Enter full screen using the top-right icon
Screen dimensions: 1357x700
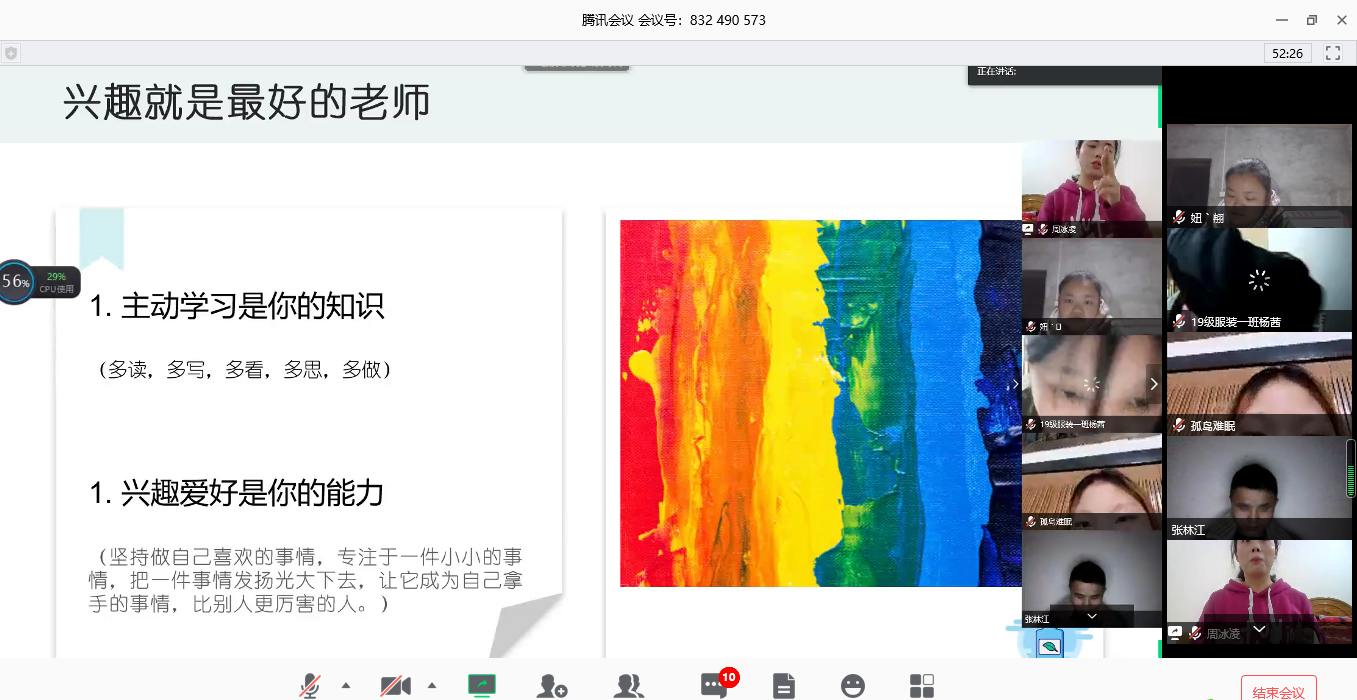coord(1333,53)
